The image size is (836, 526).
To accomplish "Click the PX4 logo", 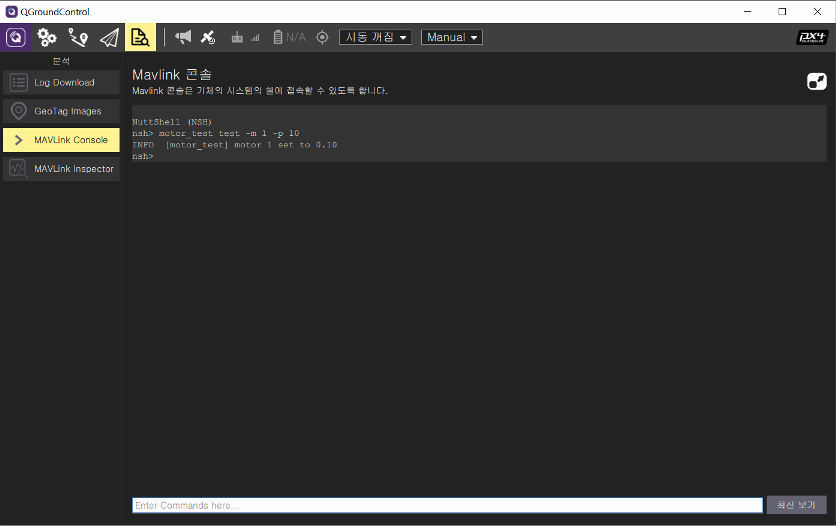I will 812,37.
